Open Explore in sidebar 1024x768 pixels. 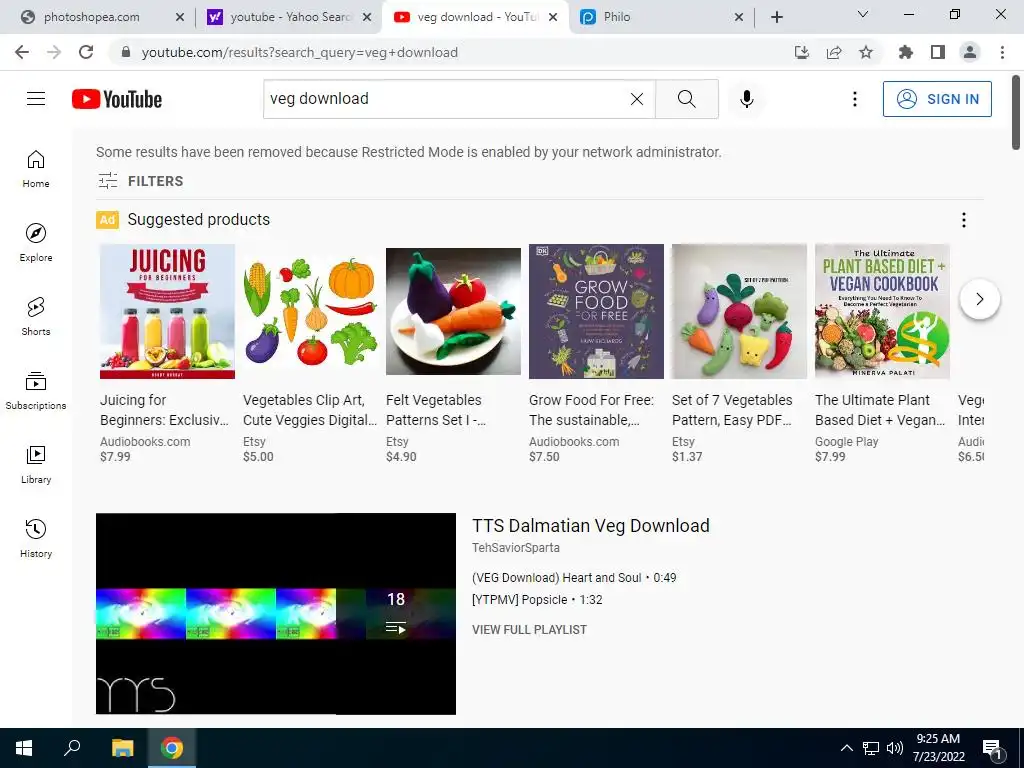point(36,243)
